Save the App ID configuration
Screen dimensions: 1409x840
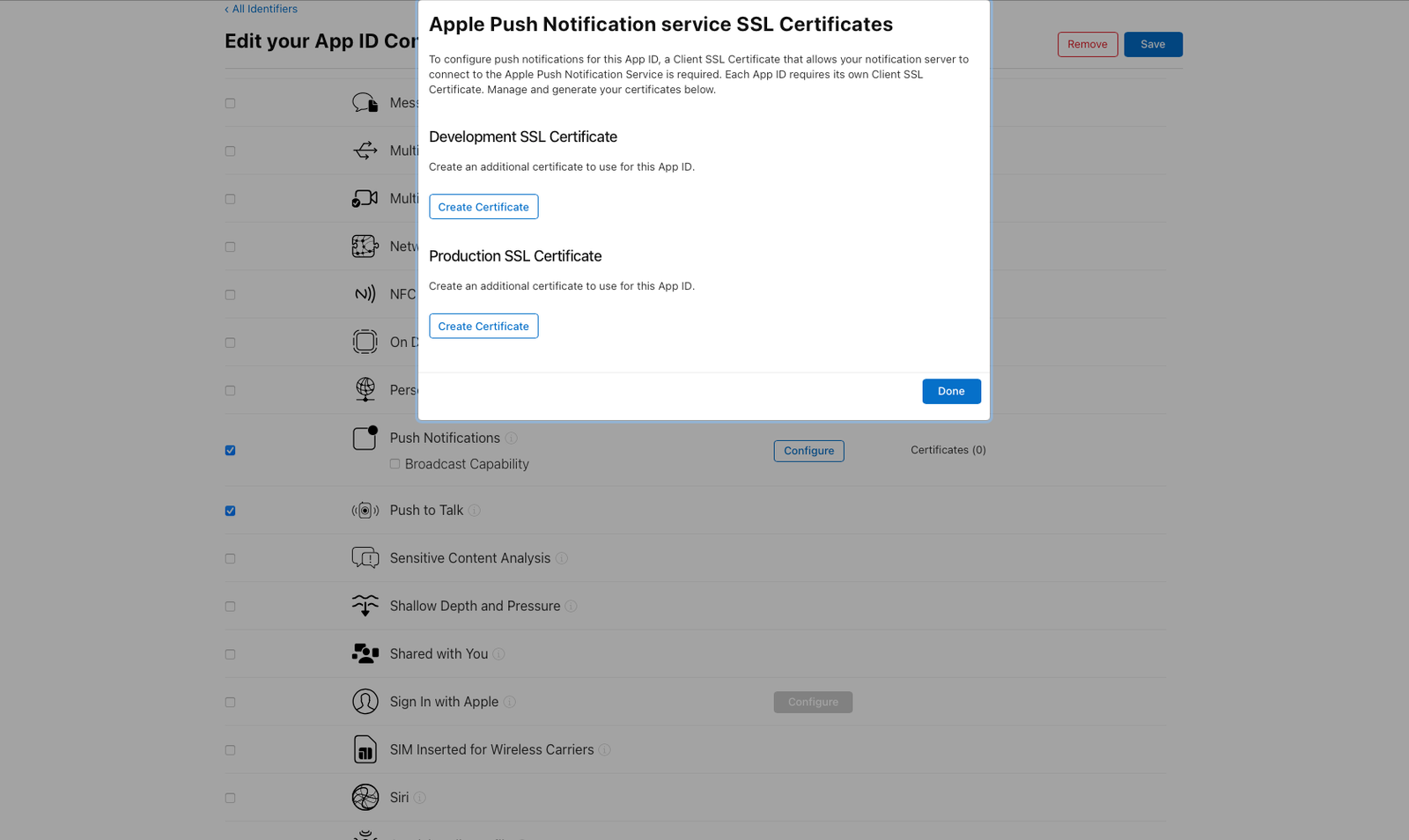coord(1153,44)
